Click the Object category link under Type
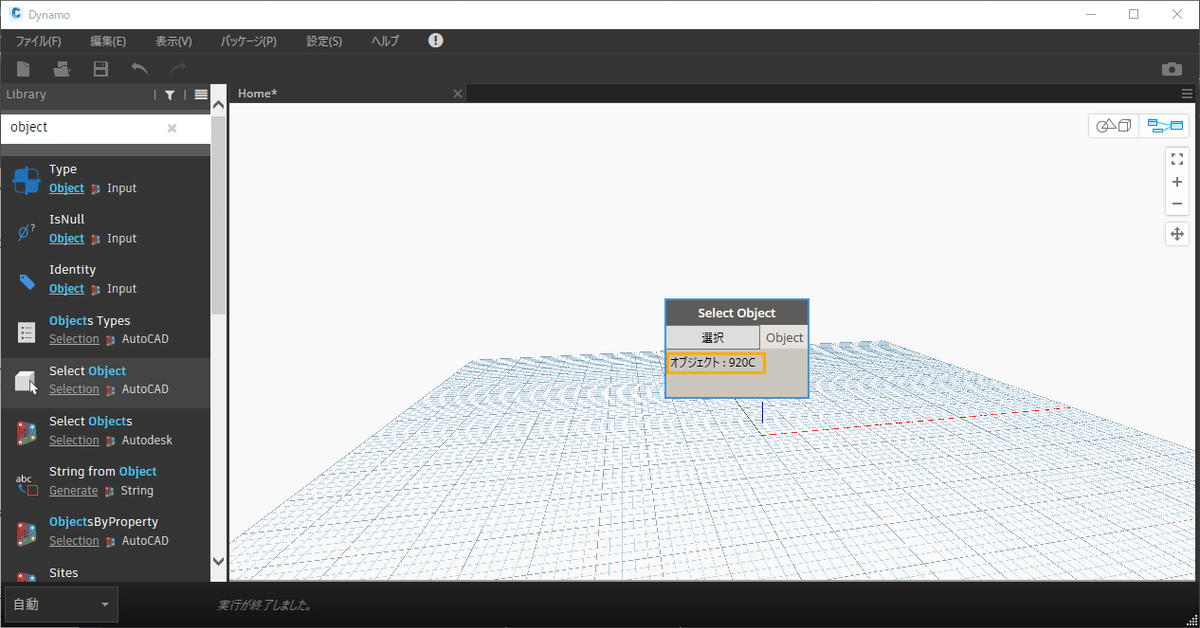This screenshot has height=628, width=1200. click(67, 188)
